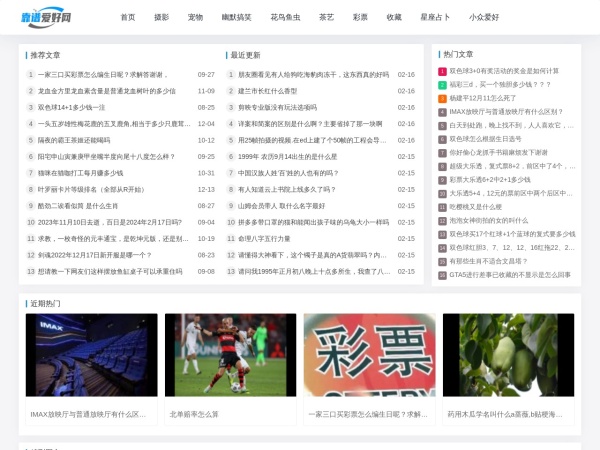Open hot article 双色球怎么根据生日选号

tap(485, 139)
